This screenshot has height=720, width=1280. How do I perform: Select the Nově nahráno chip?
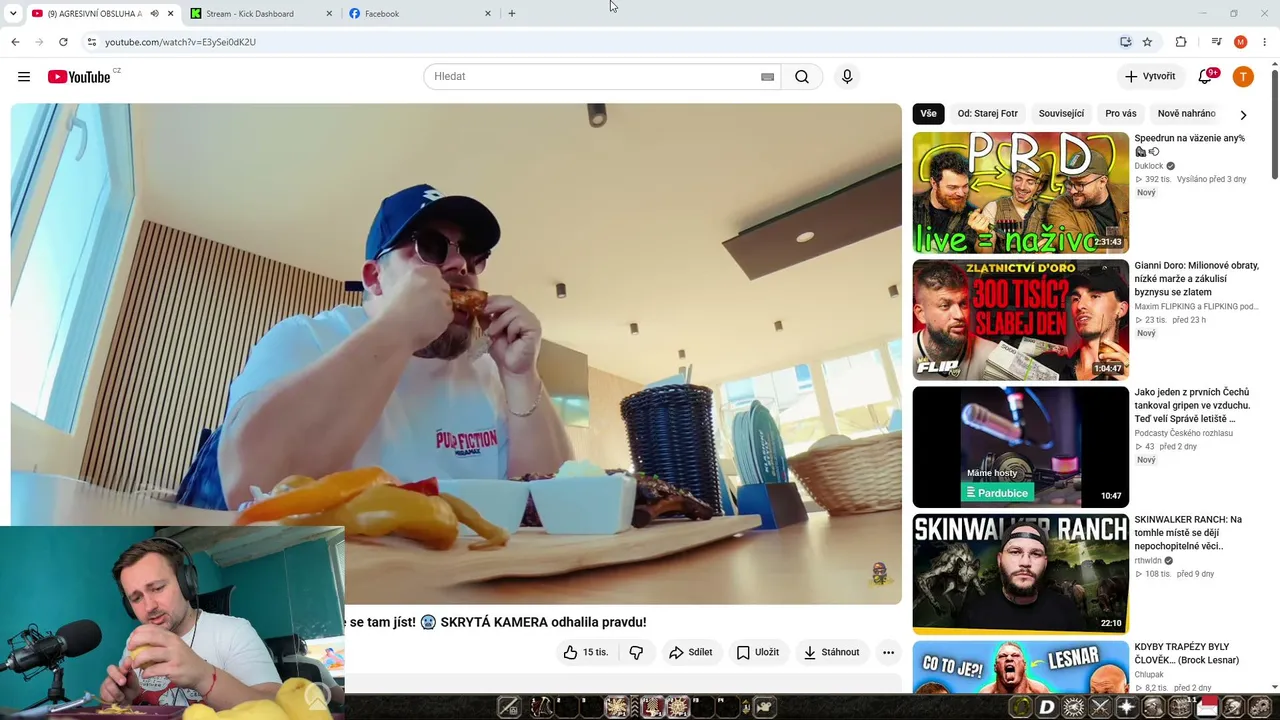(x=1186, y=114)
